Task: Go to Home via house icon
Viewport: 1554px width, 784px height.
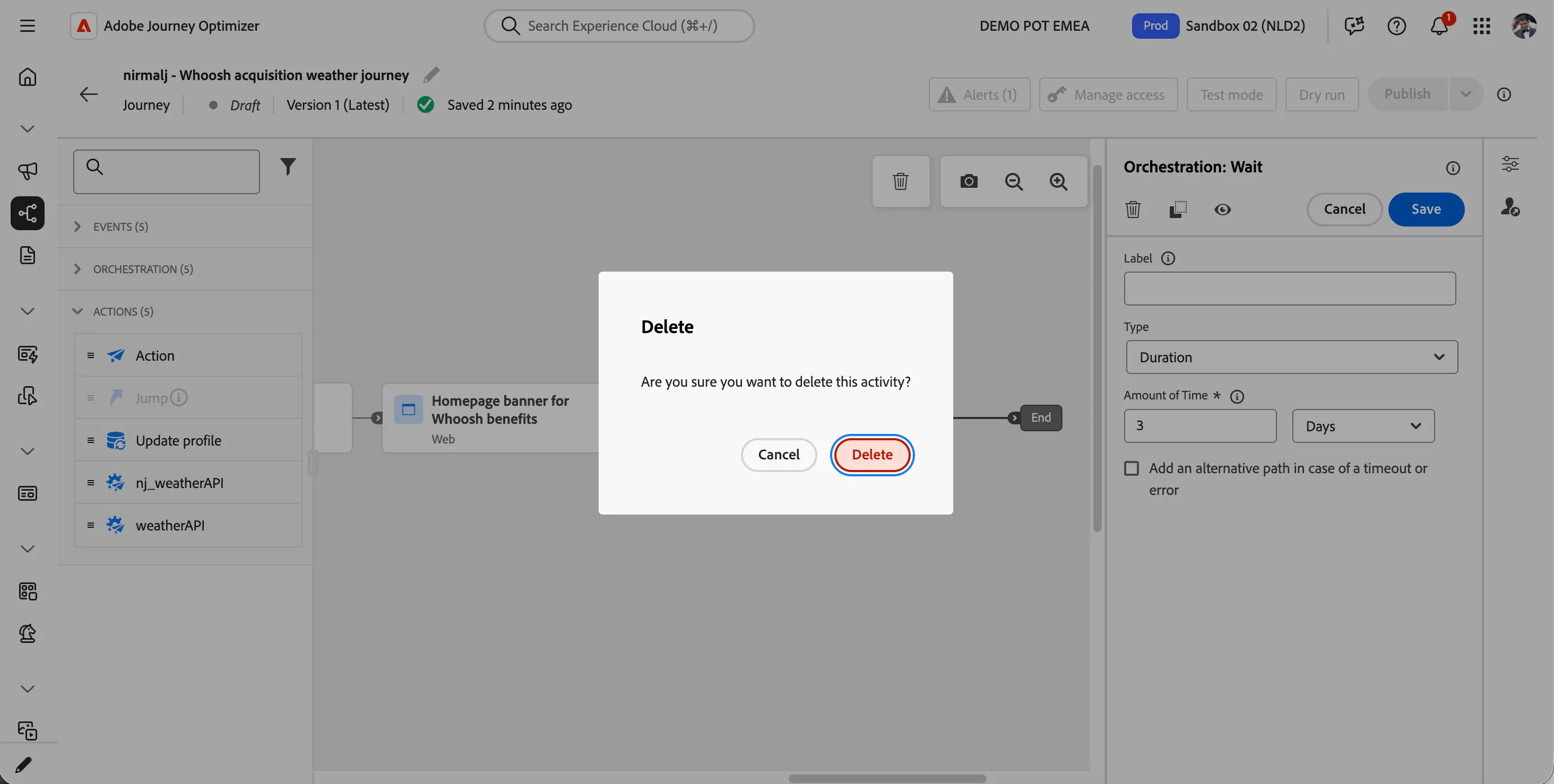Action: tap(27, 76)
